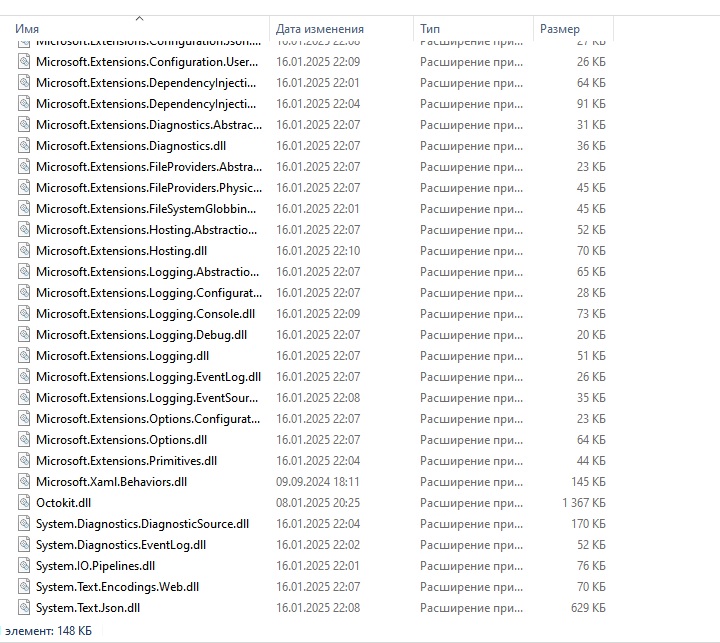Select the Microsoft.Extensions.Options.dll file icon
Image resolution: width=720 pixels, height=643 pixels.
pos(24,440)
